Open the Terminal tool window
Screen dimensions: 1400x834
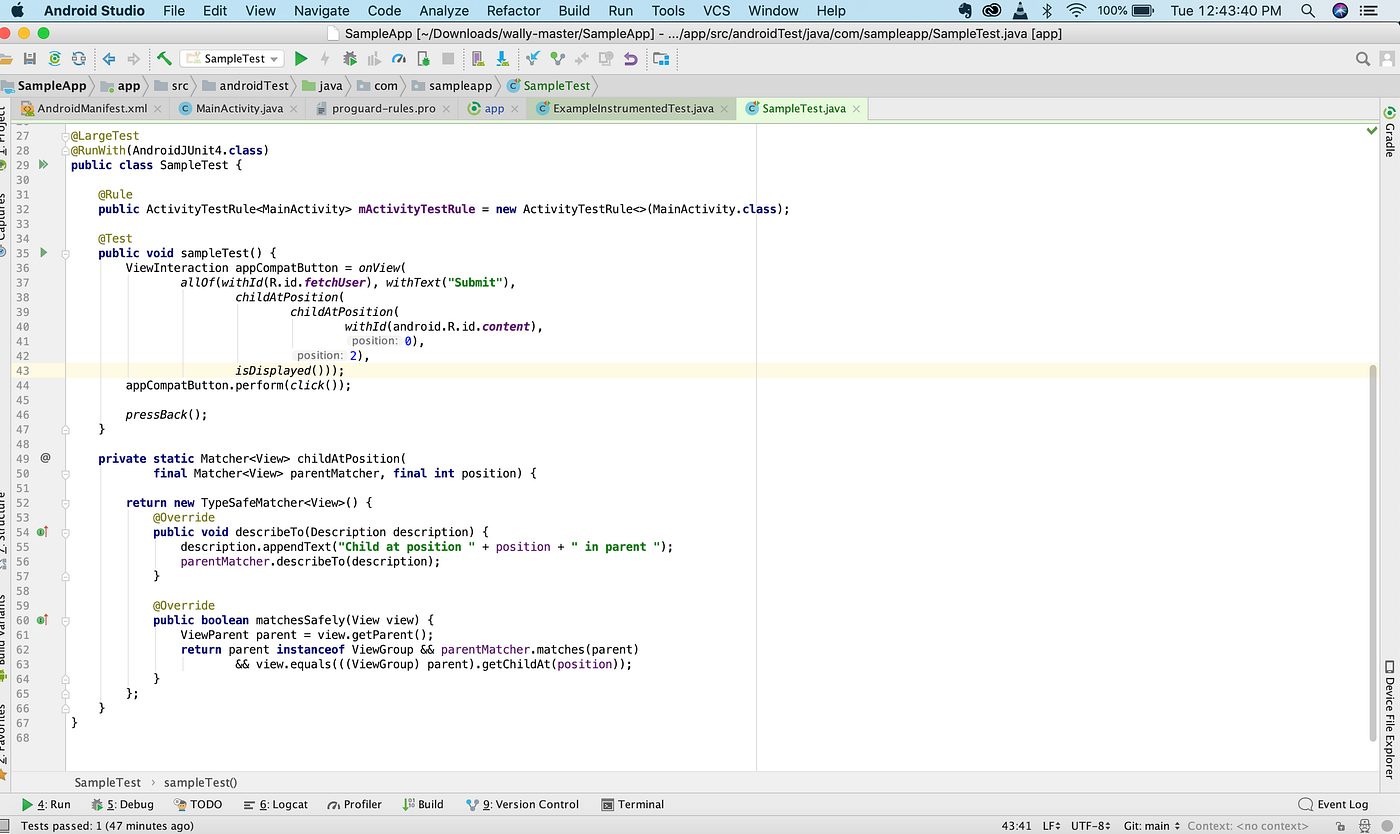click(633, 804)
